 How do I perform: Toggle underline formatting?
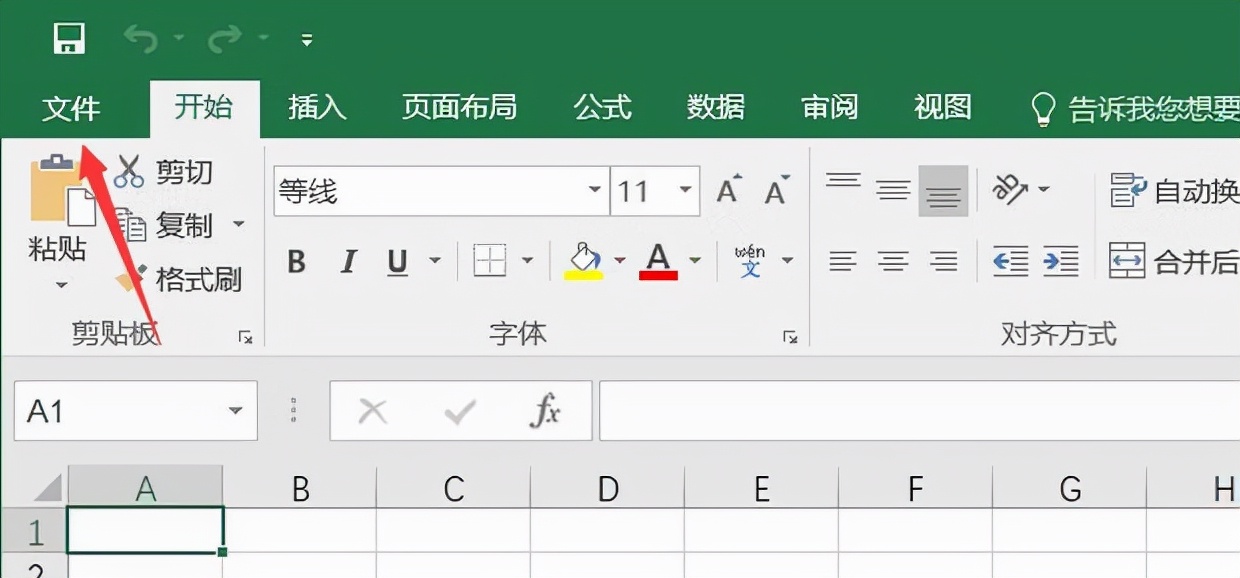[x=396, y=262]
